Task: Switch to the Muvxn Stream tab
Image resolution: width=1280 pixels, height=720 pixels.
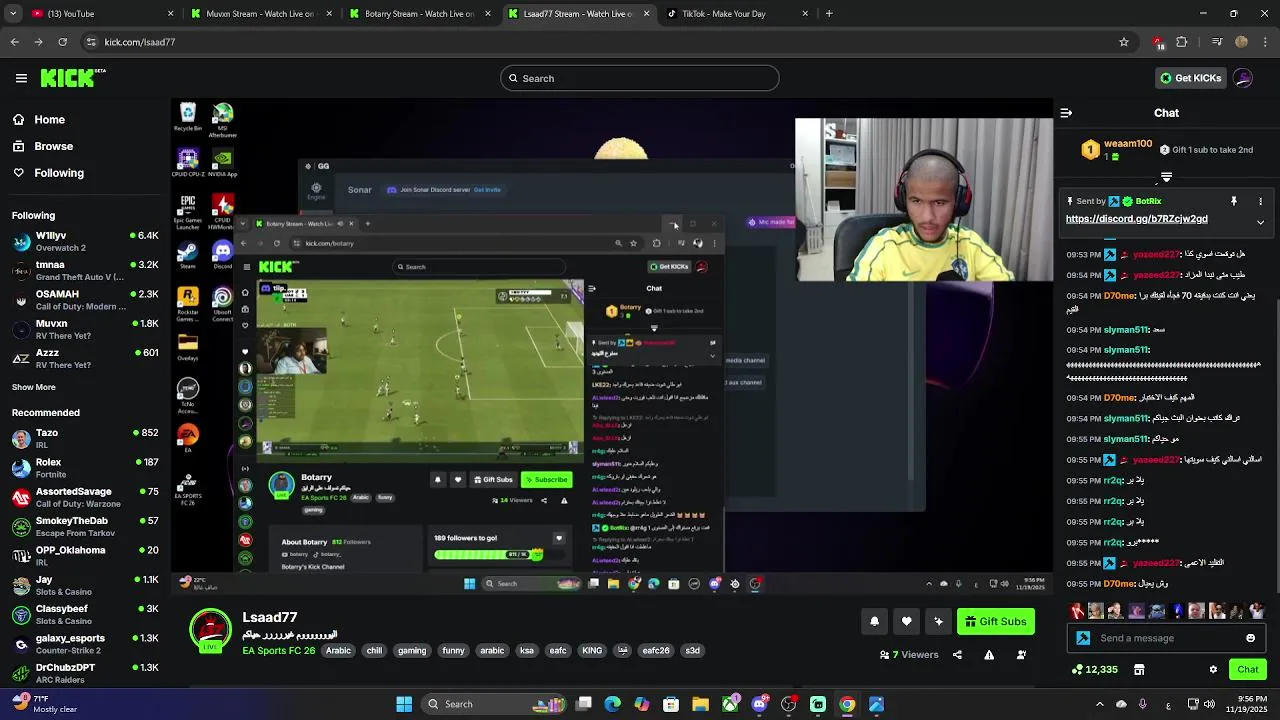Action: 260,14
